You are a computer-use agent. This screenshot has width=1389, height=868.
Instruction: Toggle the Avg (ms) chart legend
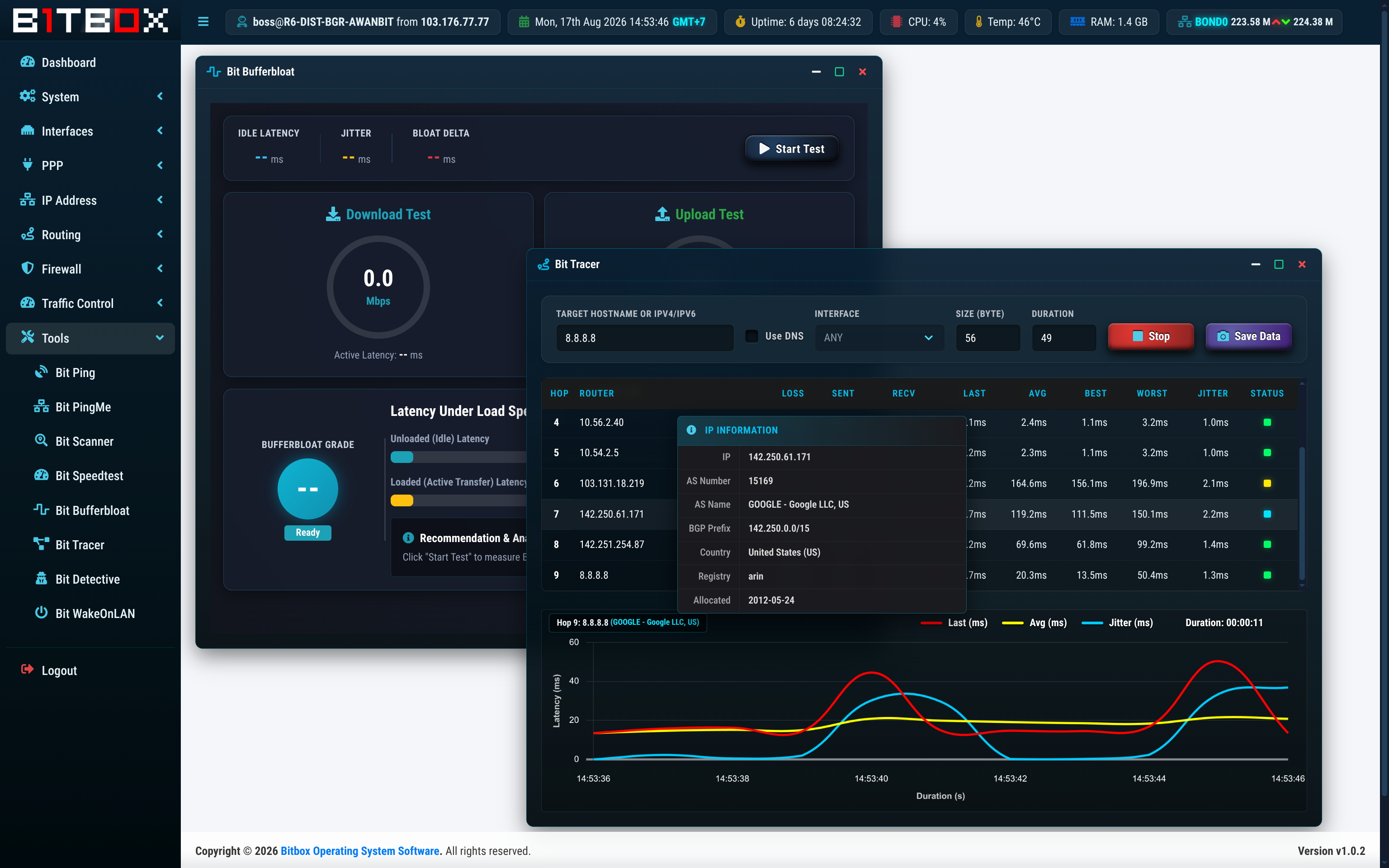tap(1034, 623)
